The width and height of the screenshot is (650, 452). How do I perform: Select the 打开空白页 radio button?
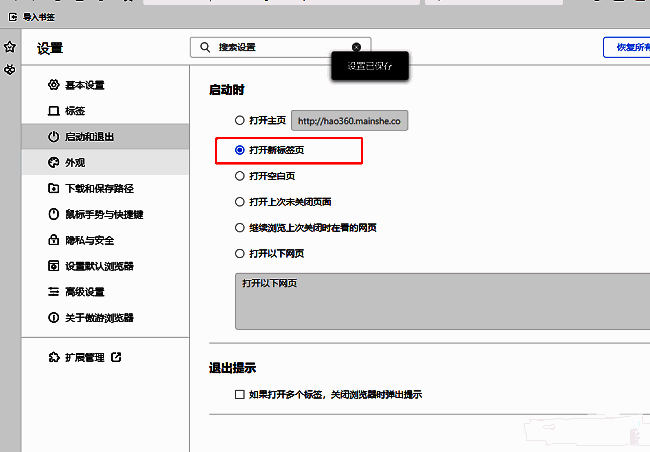point(239,176)
